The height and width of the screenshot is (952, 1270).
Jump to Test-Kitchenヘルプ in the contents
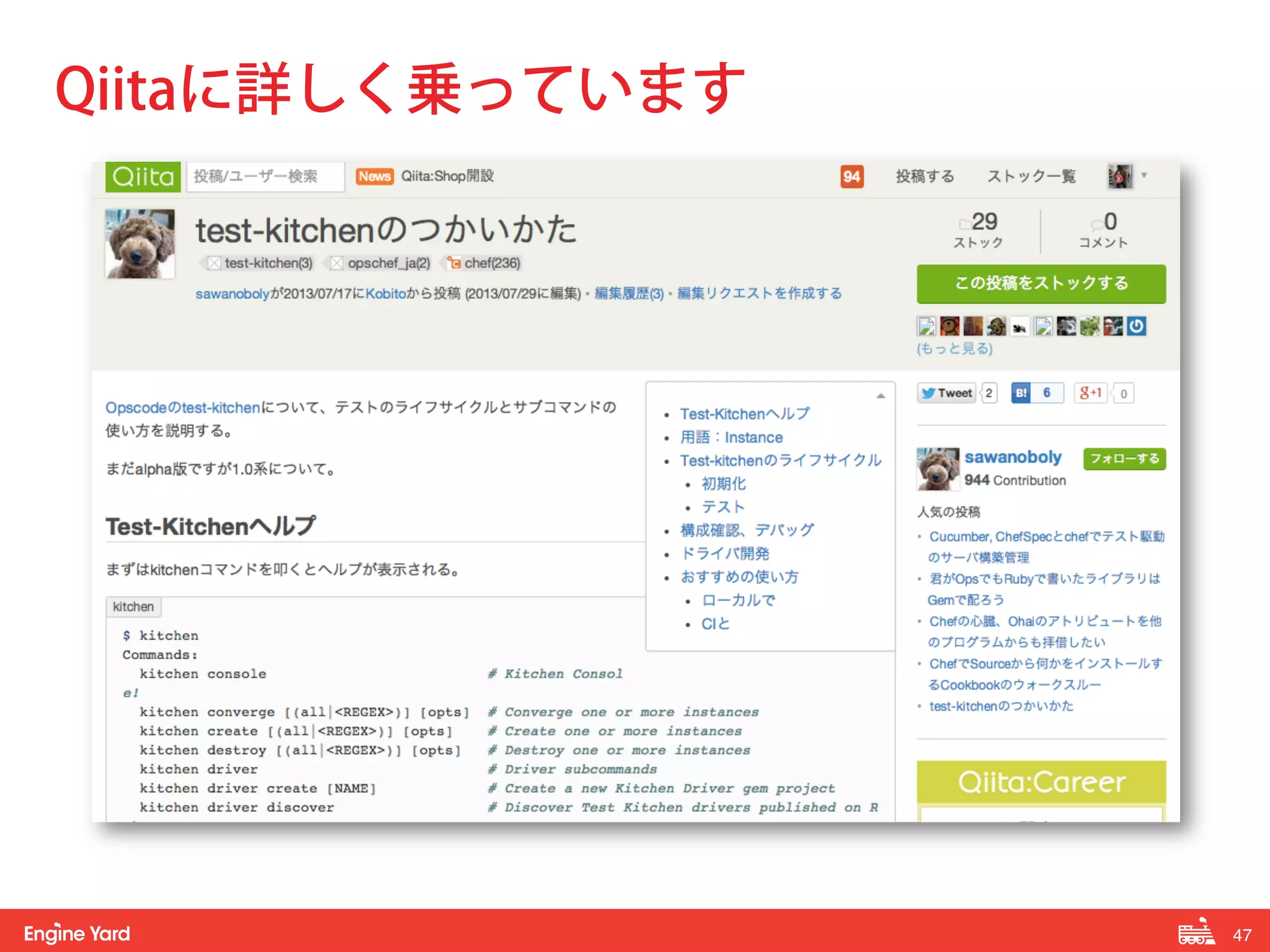(745, 414)
